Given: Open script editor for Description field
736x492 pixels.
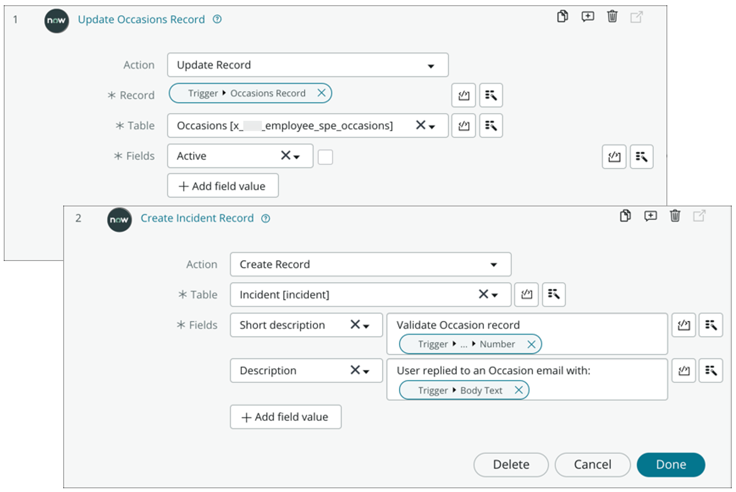Looking at the screenshot, I should click(684, 371).
